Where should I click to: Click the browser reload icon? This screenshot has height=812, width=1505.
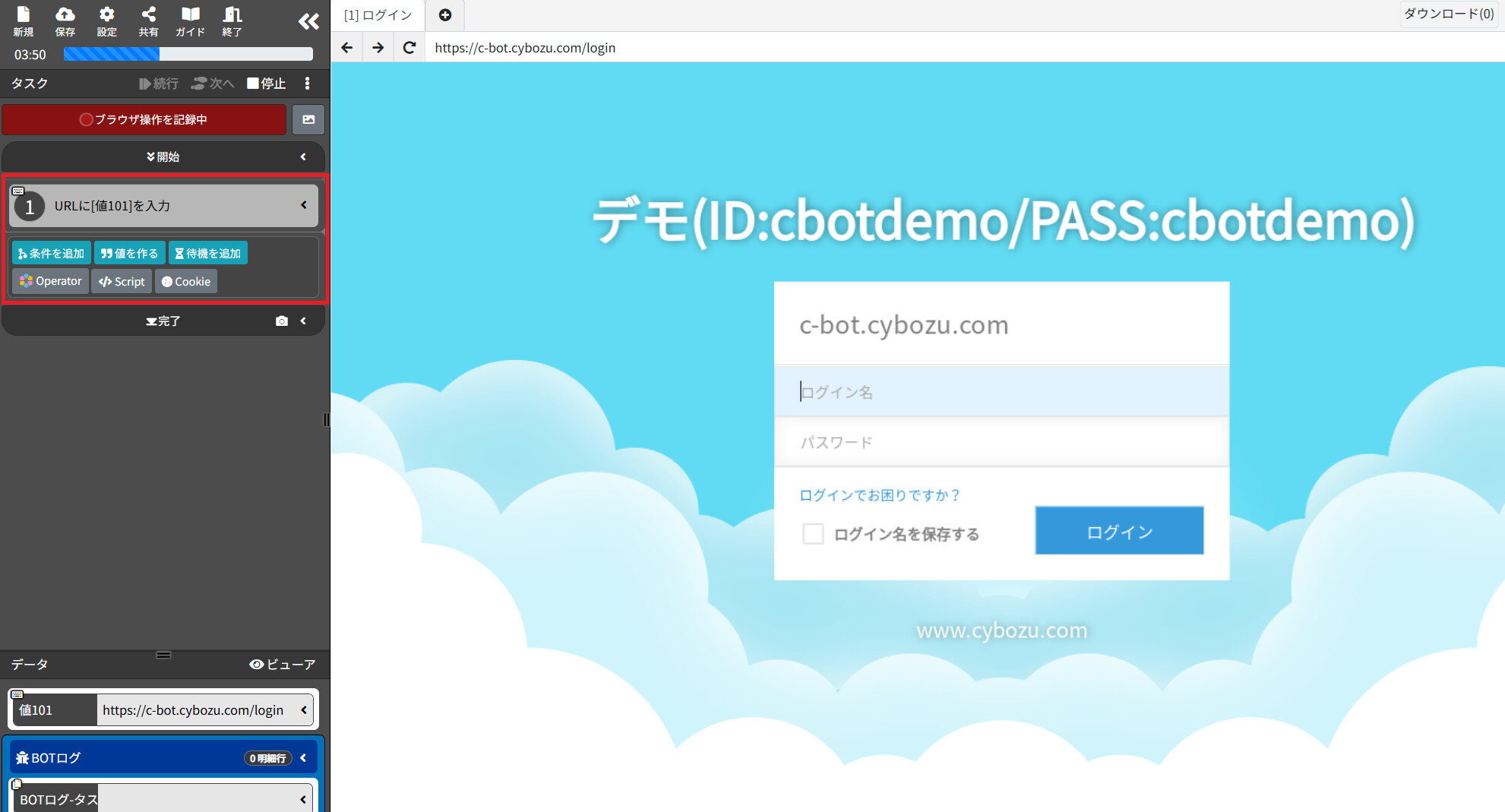point(409,48)
